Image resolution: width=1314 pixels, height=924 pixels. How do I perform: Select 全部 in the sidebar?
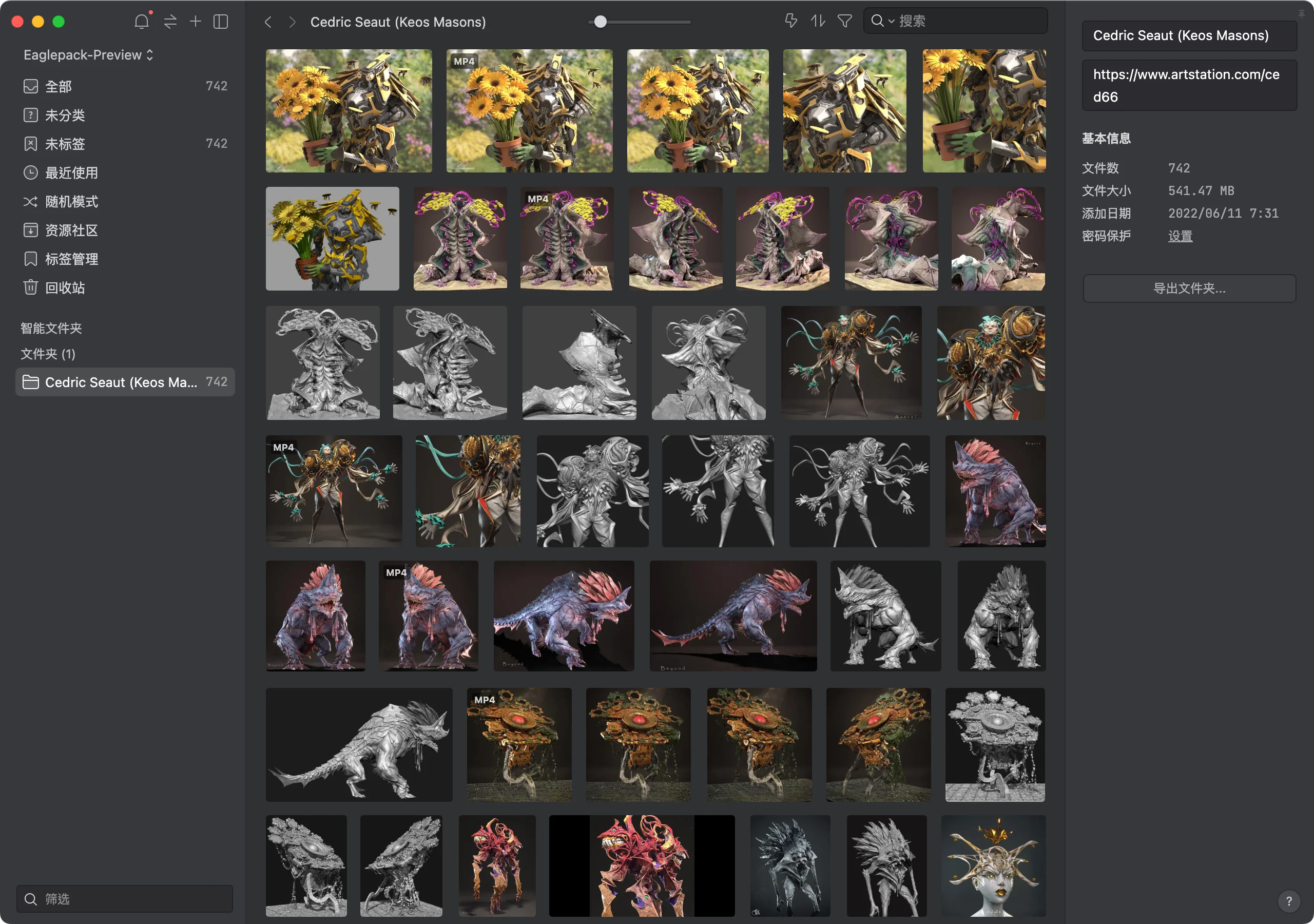(x=125, y=86)
